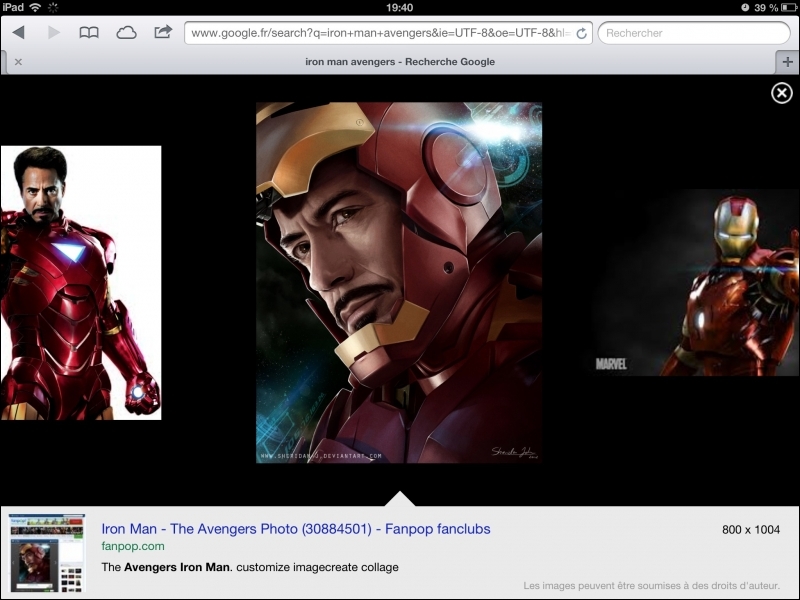800x600 pixels.
Task: Tap the 800 x 1004 image size text
Action: (751, 530)
